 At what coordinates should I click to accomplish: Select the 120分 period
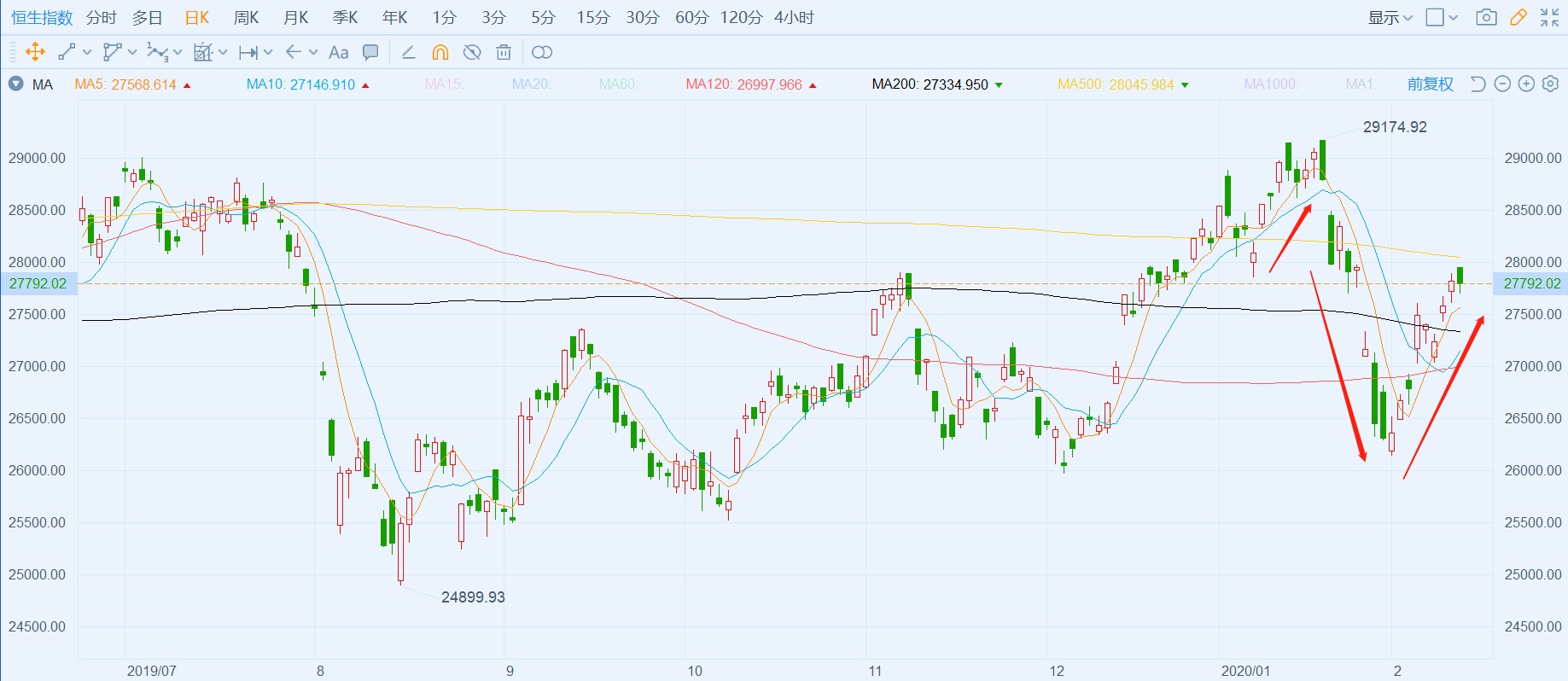[x=741, y=17]
